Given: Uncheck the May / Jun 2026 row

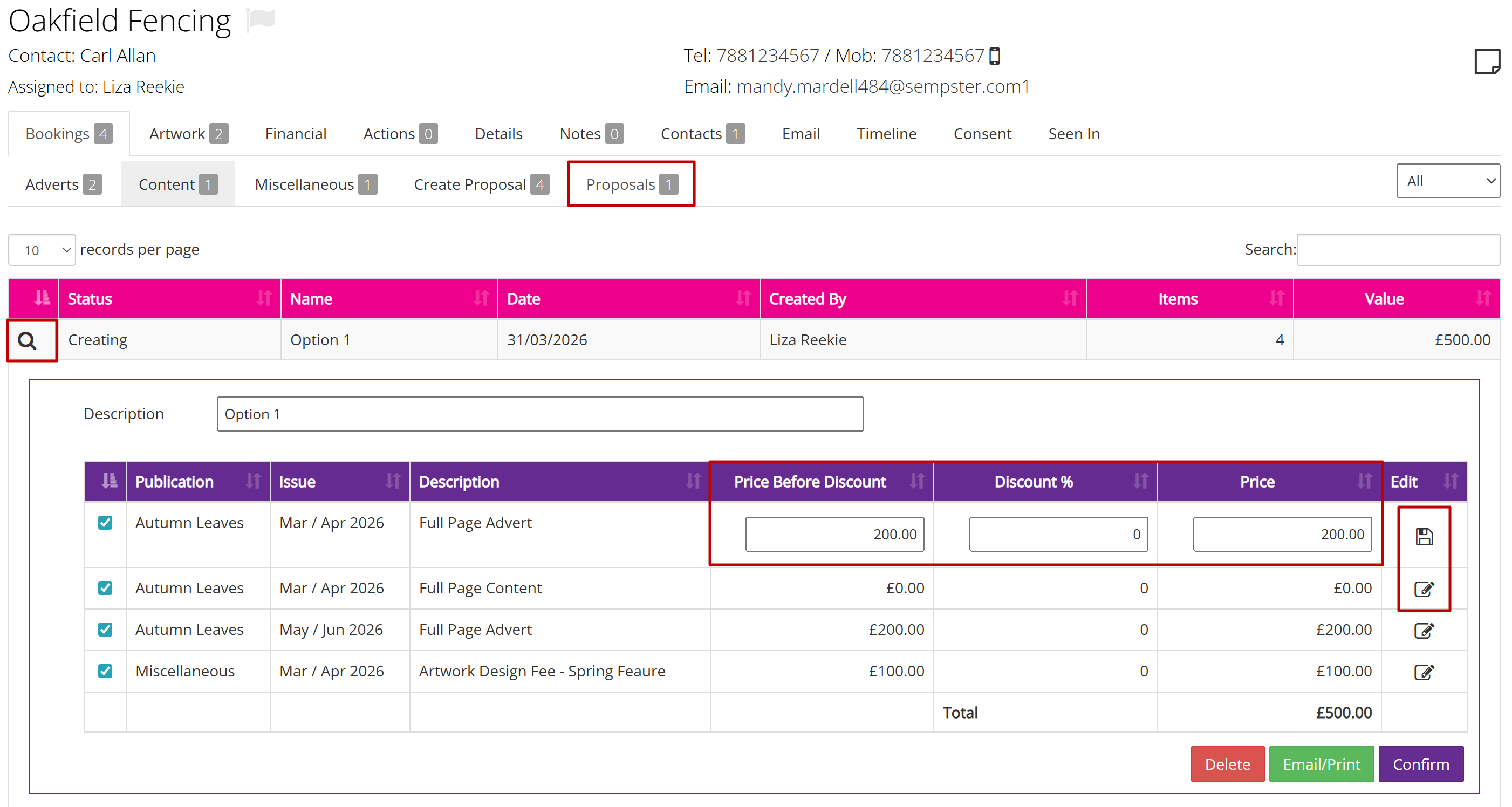Looking at the screenshot, I should click(105, 630).
